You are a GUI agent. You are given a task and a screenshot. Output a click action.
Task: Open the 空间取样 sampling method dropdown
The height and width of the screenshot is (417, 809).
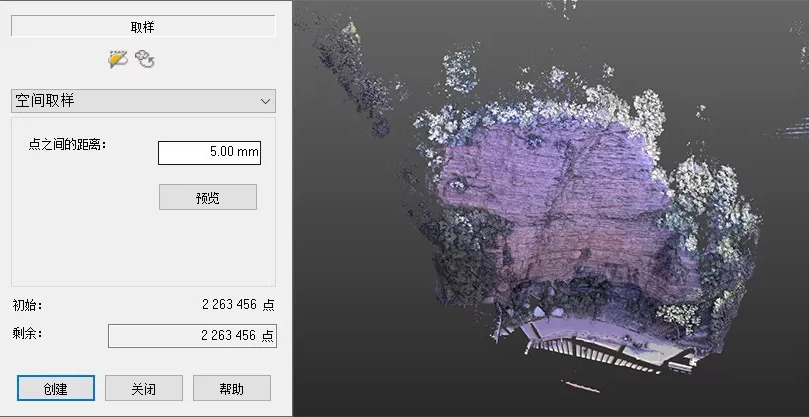click(142, 101)
